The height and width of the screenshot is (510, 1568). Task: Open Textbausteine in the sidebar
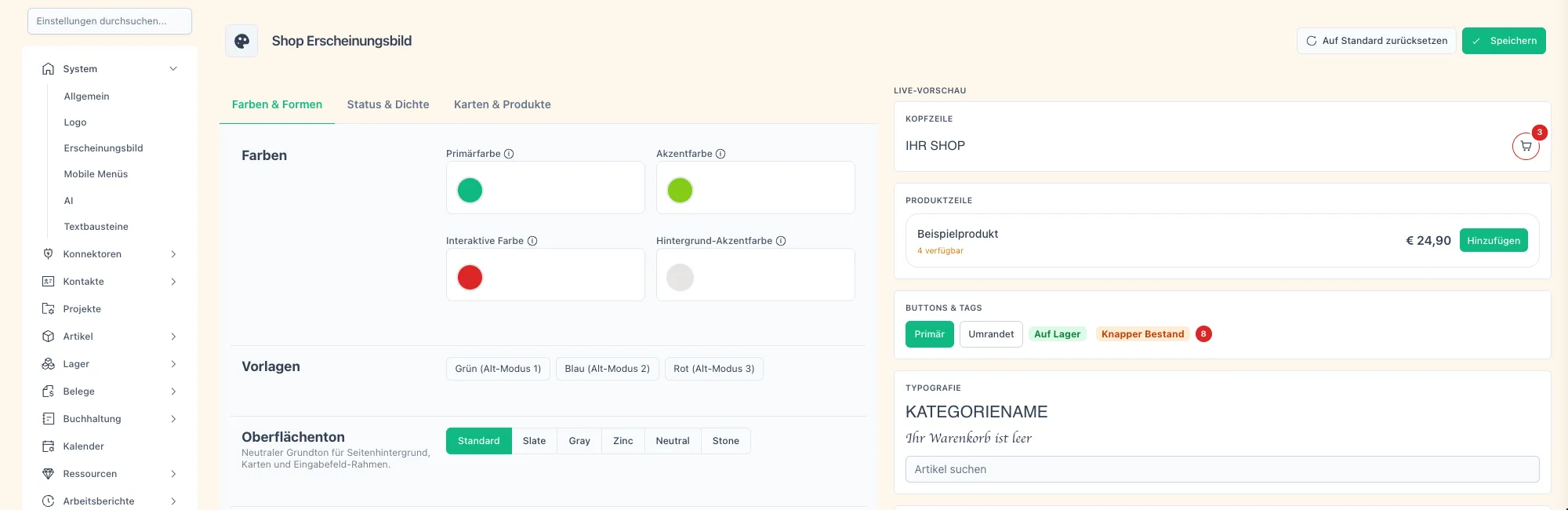point(96,227)
